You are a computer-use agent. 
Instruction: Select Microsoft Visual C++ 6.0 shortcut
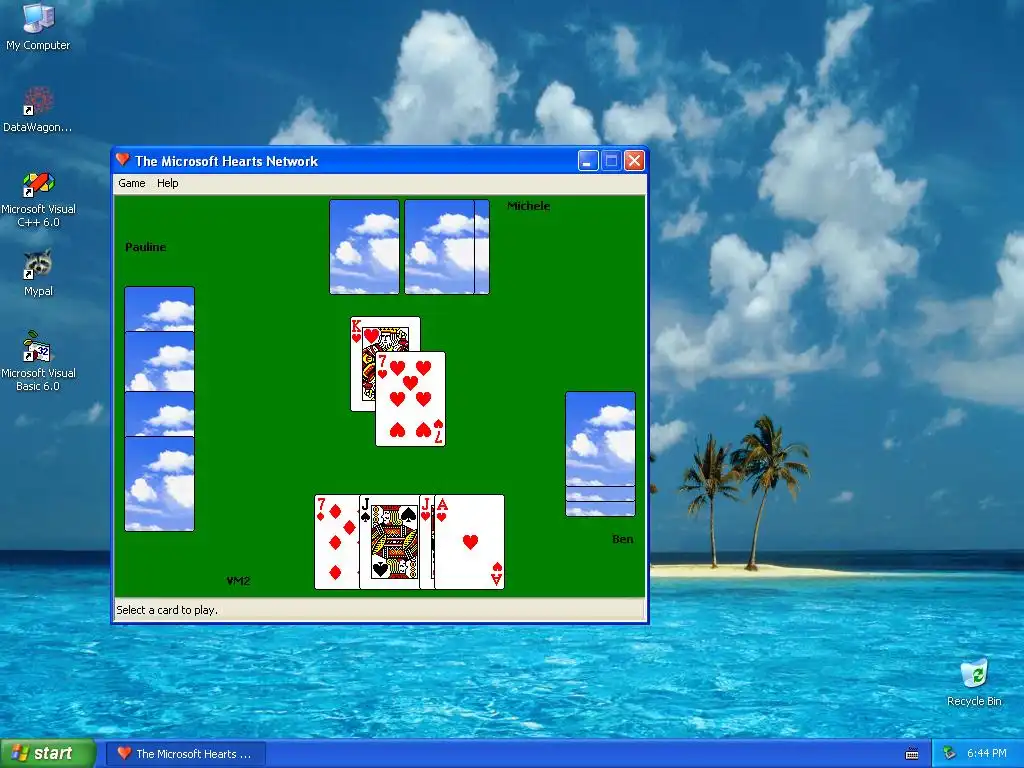38,199
